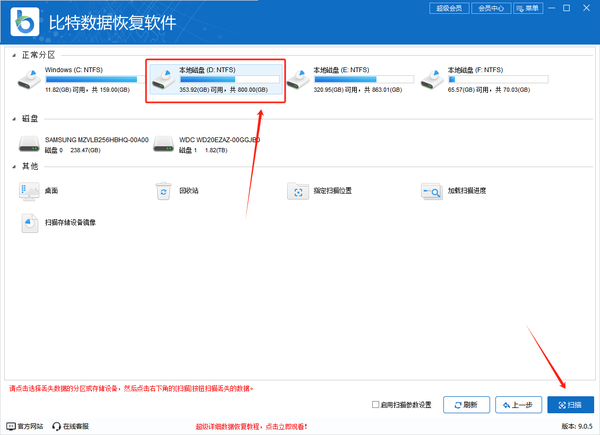600x435 pixels.
Task: Collapse the 其他 section
Action: (x=14, y=166)
